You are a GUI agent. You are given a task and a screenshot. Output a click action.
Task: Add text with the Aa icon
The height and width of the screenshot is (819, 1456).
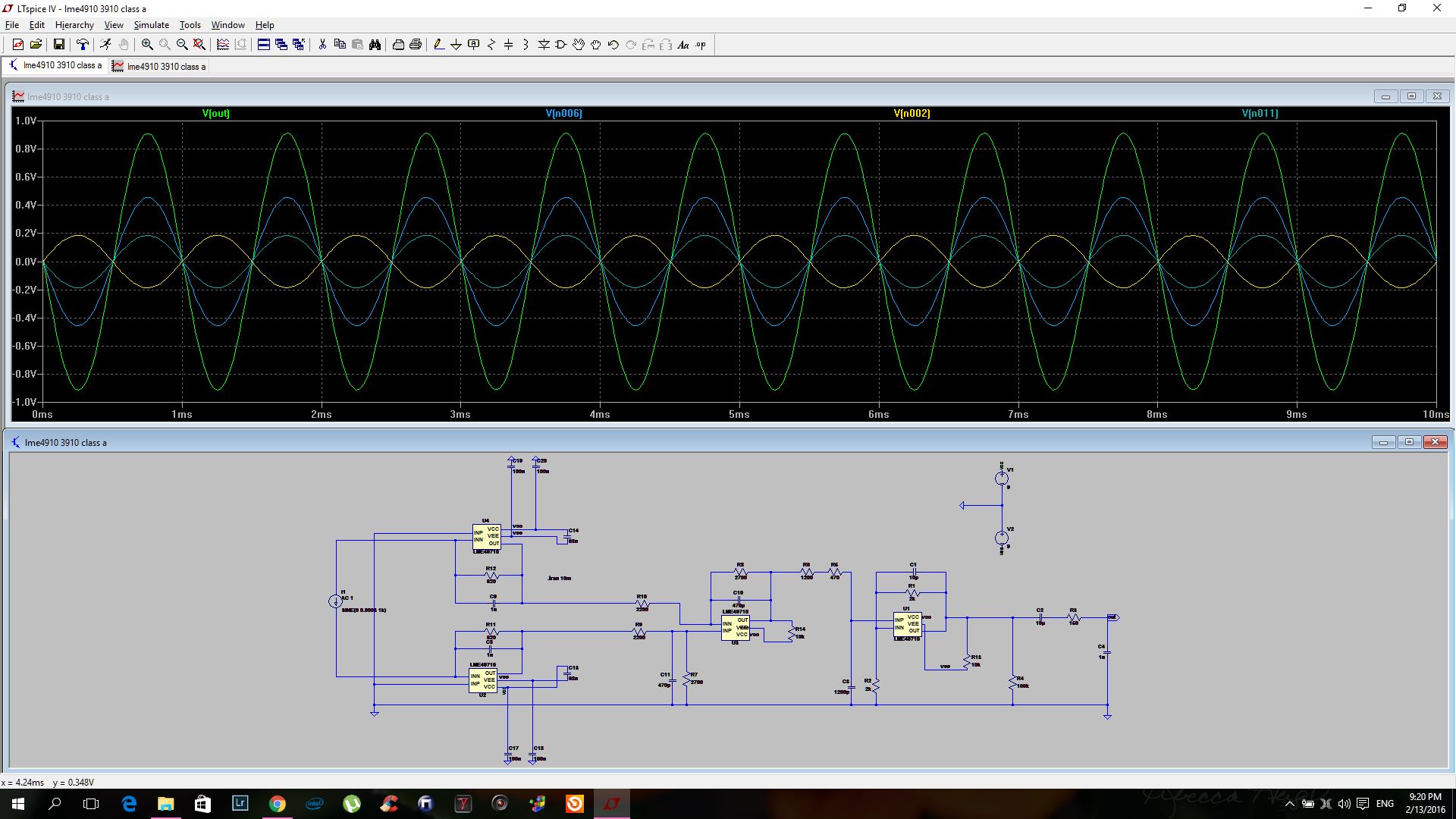click(683, 45)
